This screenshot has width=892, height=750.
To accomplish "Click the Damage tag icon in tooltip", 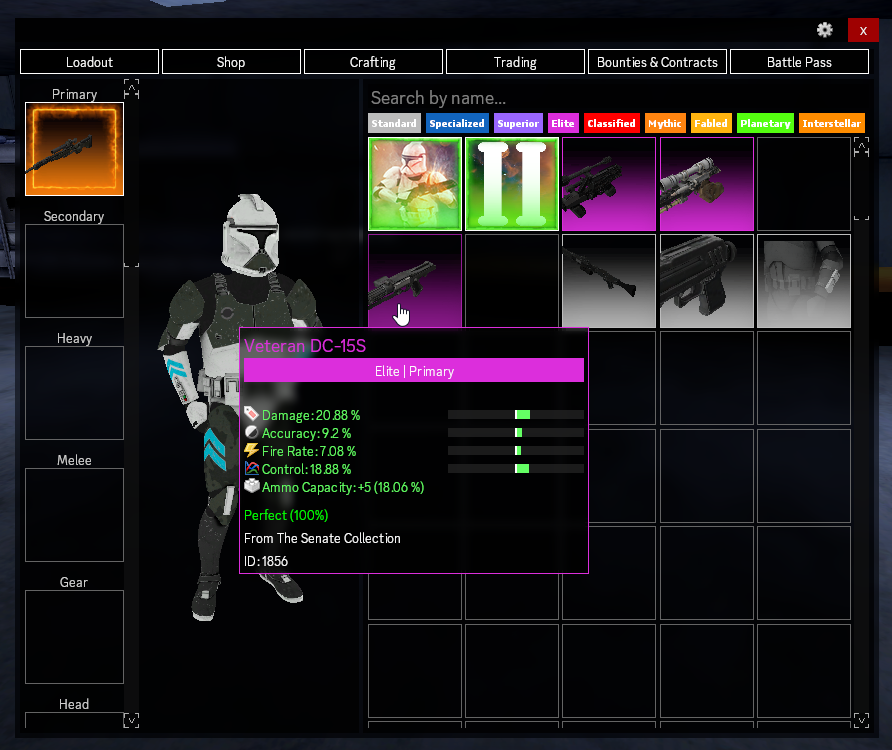I will (251, 413).
